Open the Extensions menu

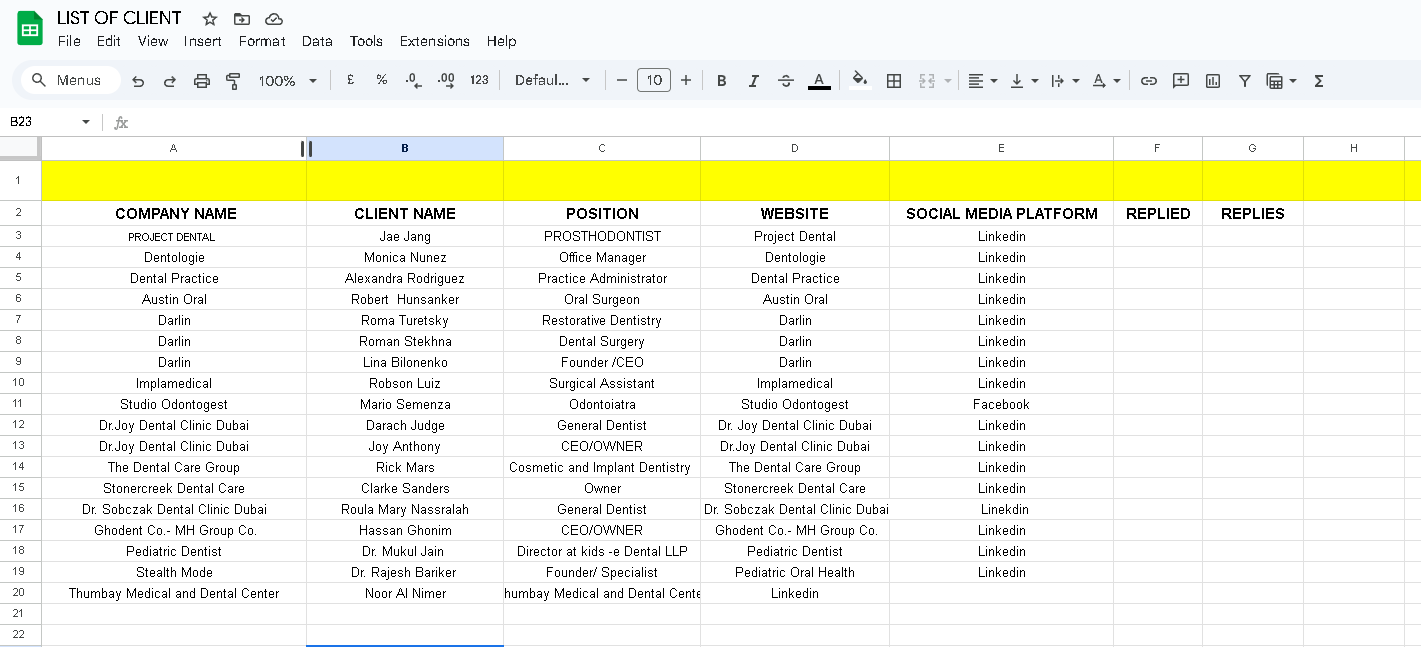click(x=435, y=41)
